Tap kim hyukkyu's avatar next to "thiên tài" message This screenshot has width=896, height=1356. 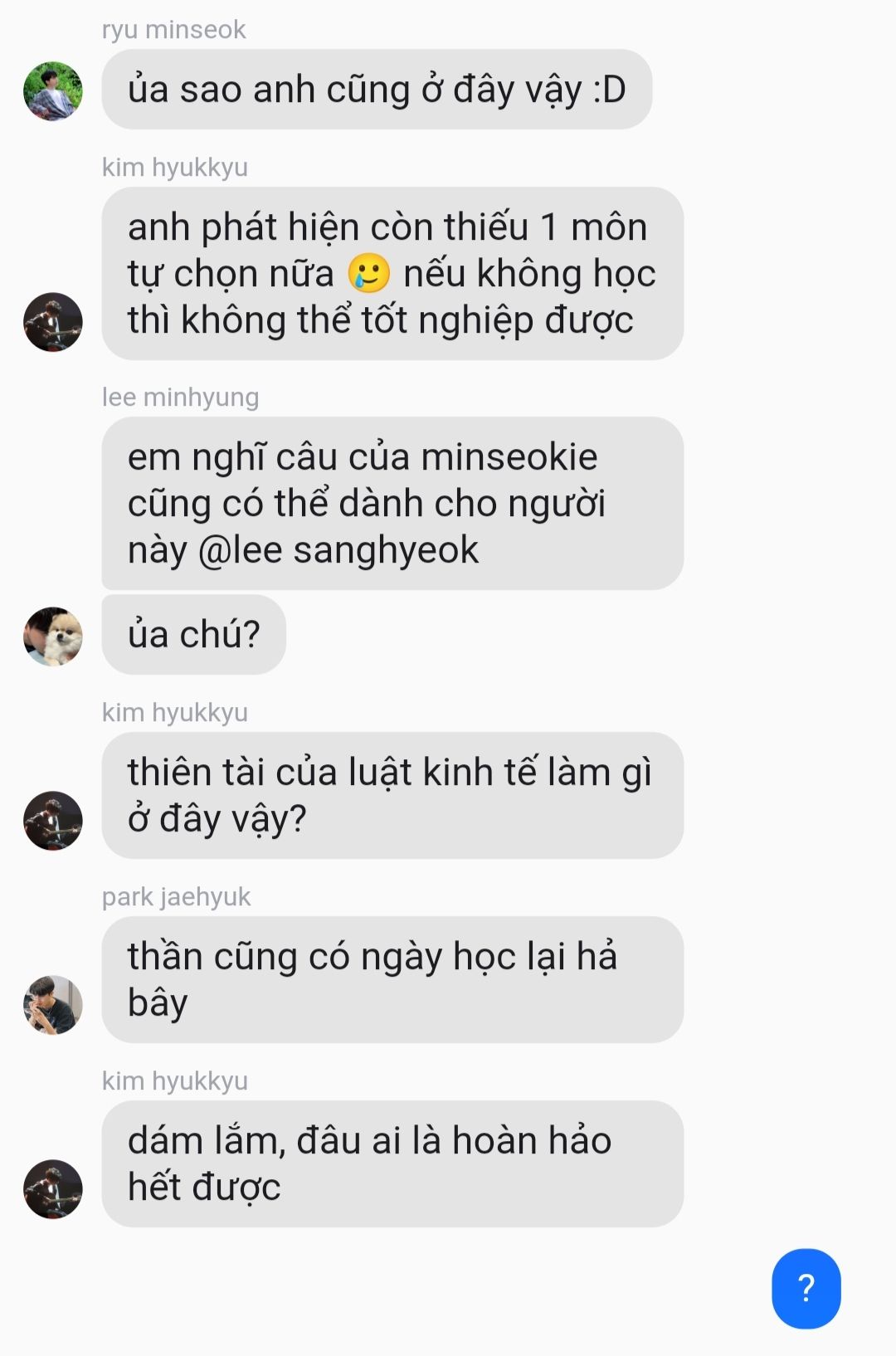click(x=53, y=821)
